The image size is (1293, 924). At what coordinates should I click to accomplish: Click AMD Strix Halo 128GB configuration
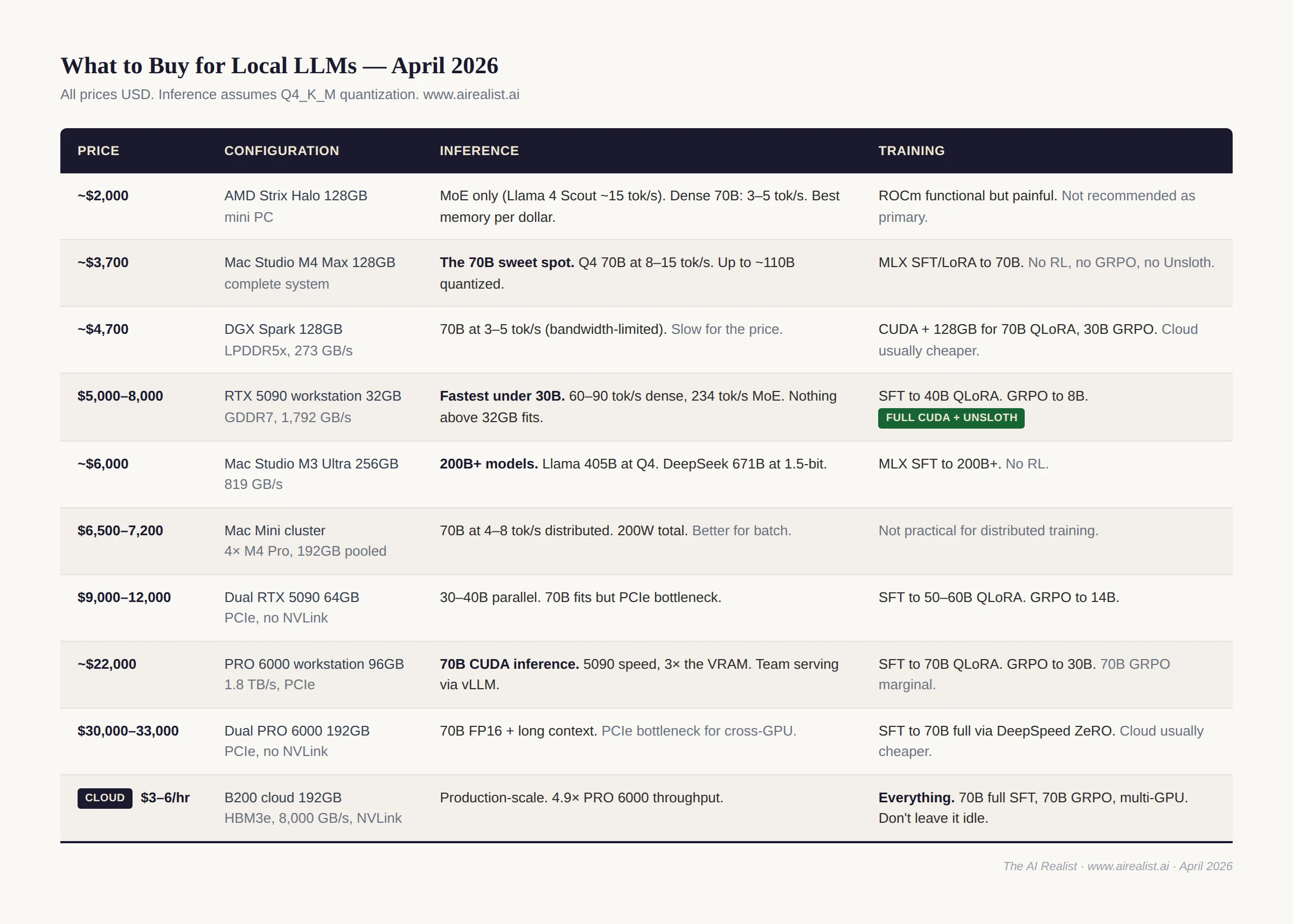[295, 195]
